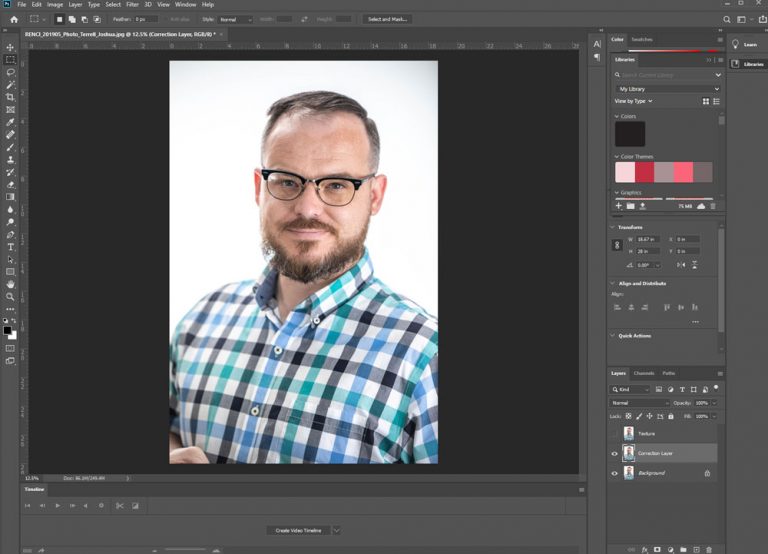Click Create Video Timeline button
The height and width of the screenshot is (554, 768).
click(298, 530)
